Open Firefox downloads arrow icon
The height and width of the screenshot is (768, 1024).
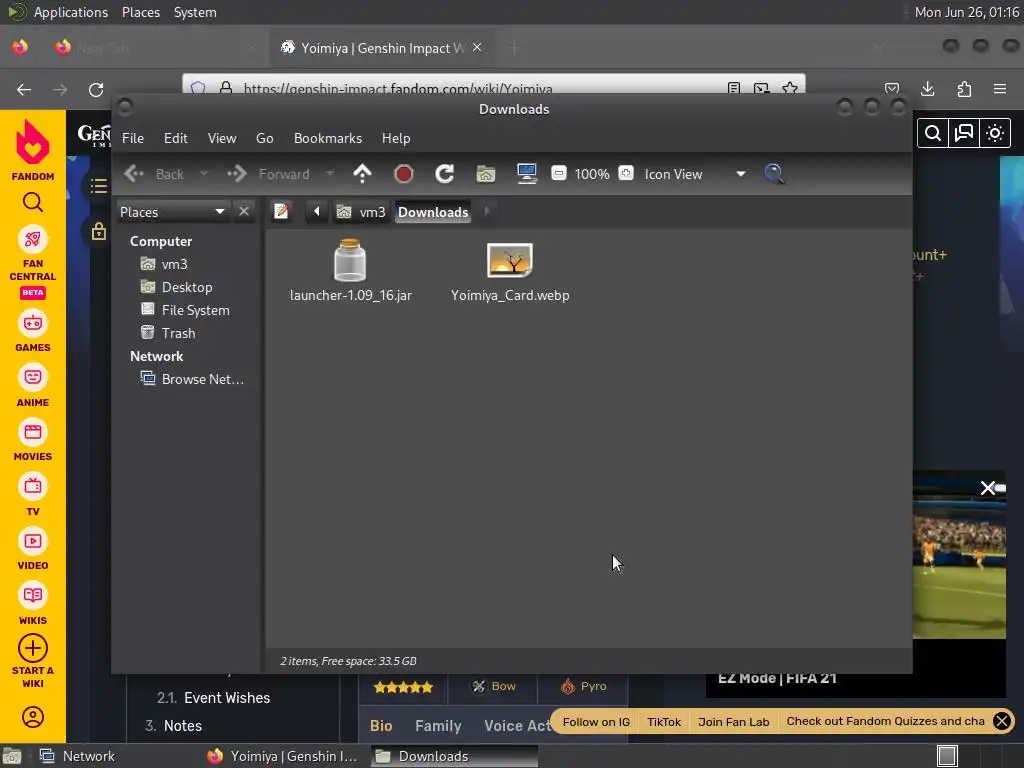pos(927,89)
